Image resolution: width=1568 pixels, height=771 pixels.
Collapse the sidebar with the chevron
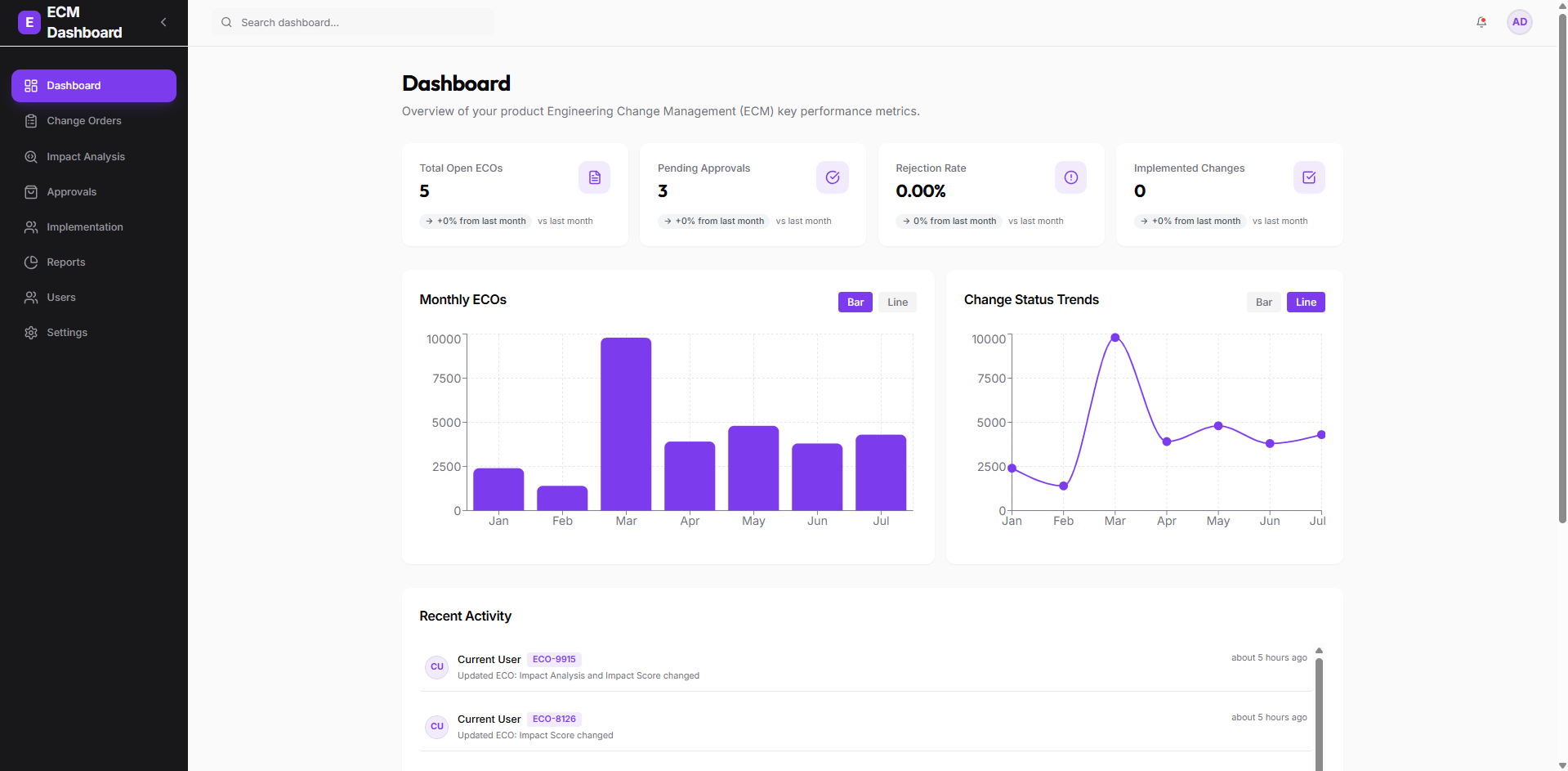point(163,22)
